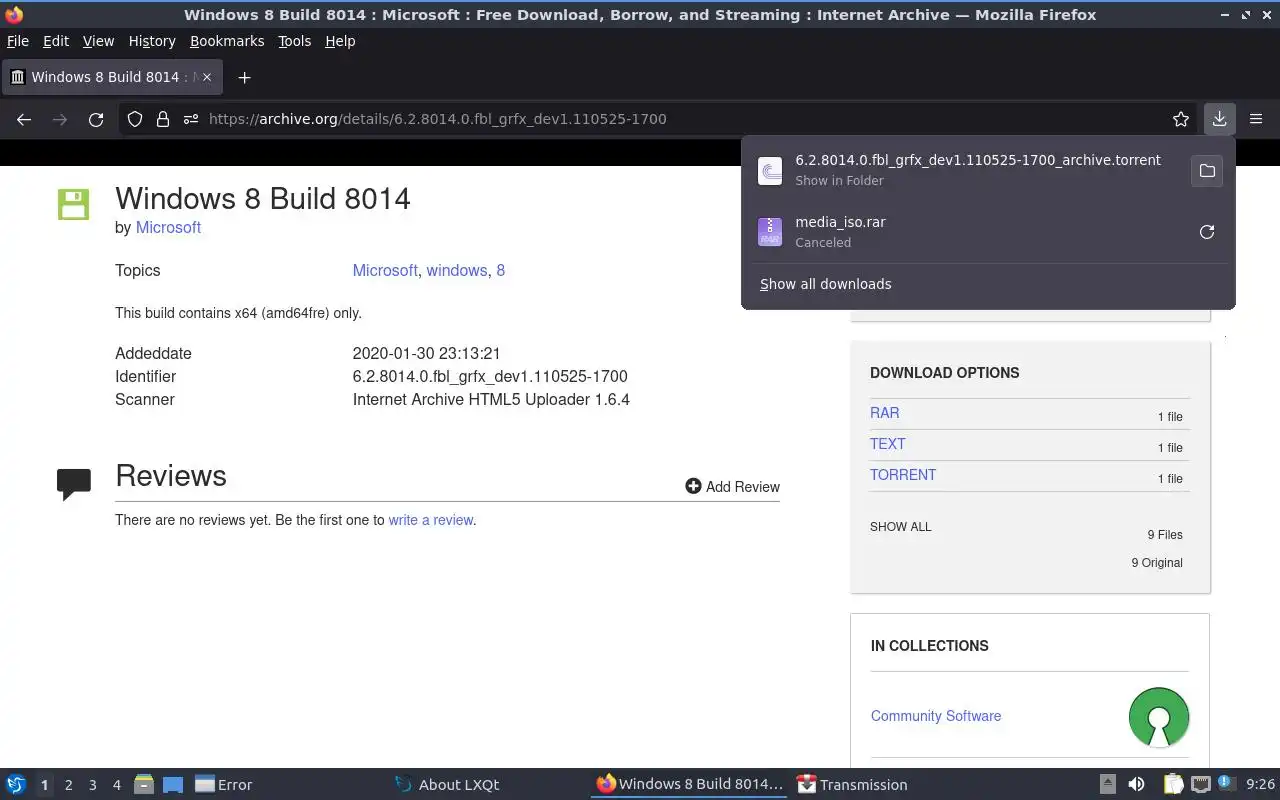This screenshot has width=1280, height=800.
Task: Switch to virtual desktop 3
Action: (92, 785)
